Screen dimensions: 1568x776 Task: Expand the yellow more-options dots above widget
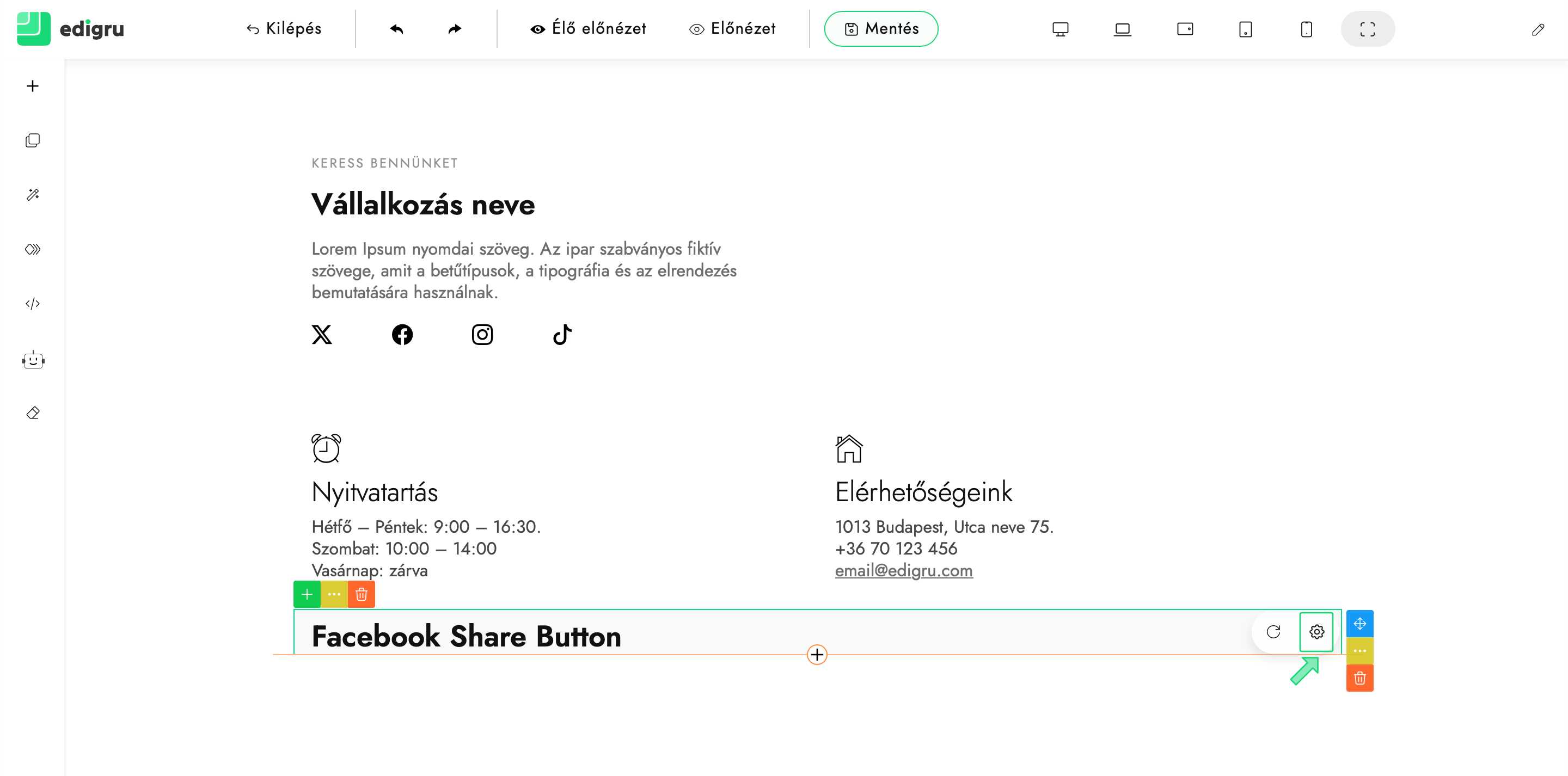pyautogui.click(x=334, y=594)
